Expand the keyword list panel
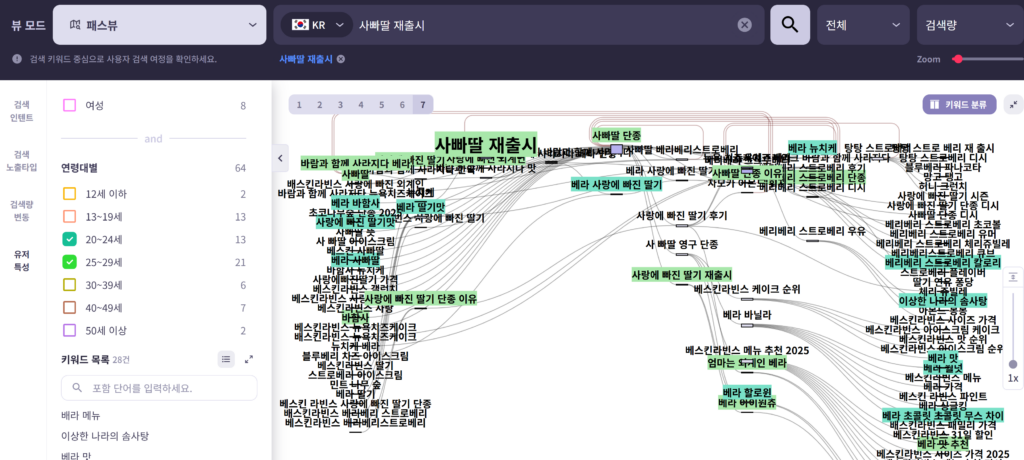The width and height of the screenshot is (1024, 460). pos(249,359)
